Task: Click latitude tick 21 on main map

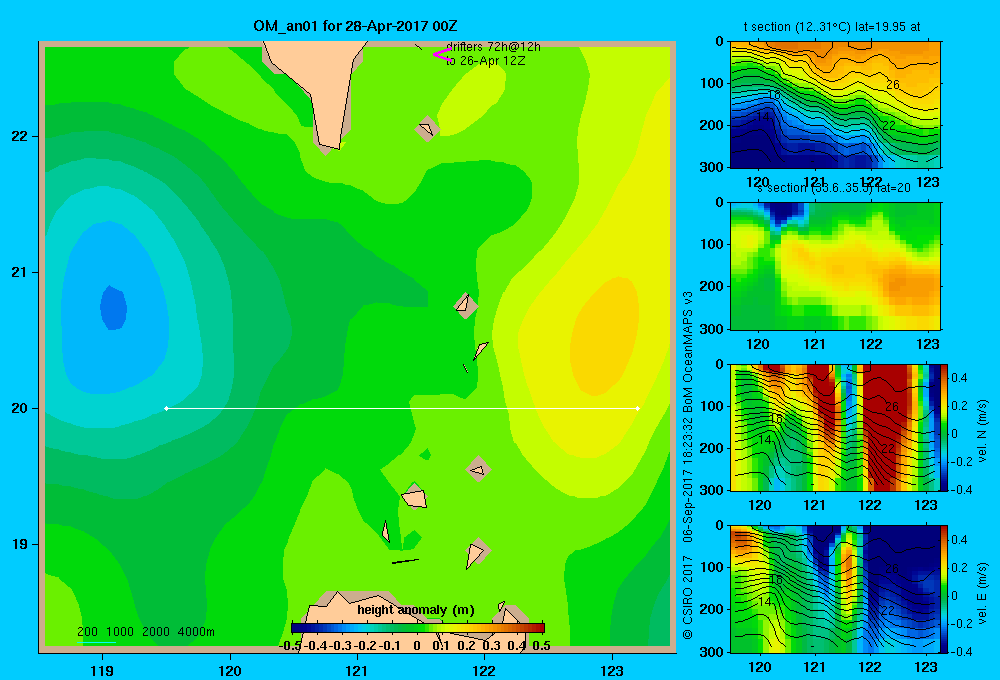Action: 20,272
